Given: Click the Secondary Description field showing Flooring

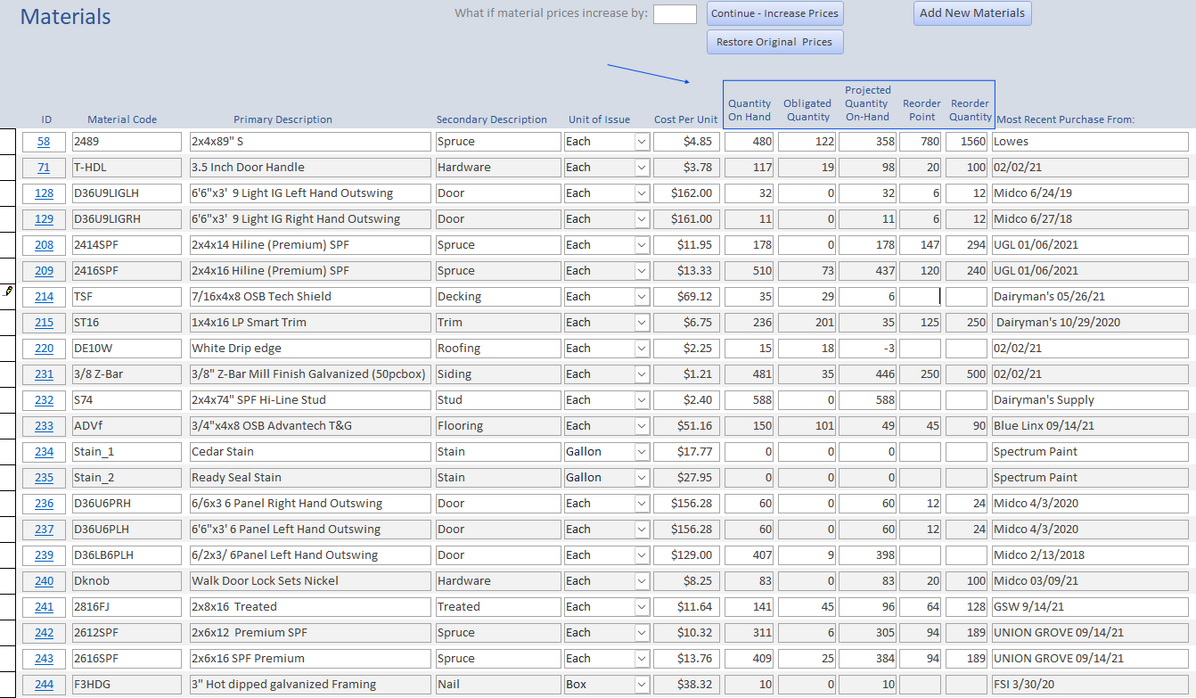Looking at the screenshot, I should click(x=497, y=426).
